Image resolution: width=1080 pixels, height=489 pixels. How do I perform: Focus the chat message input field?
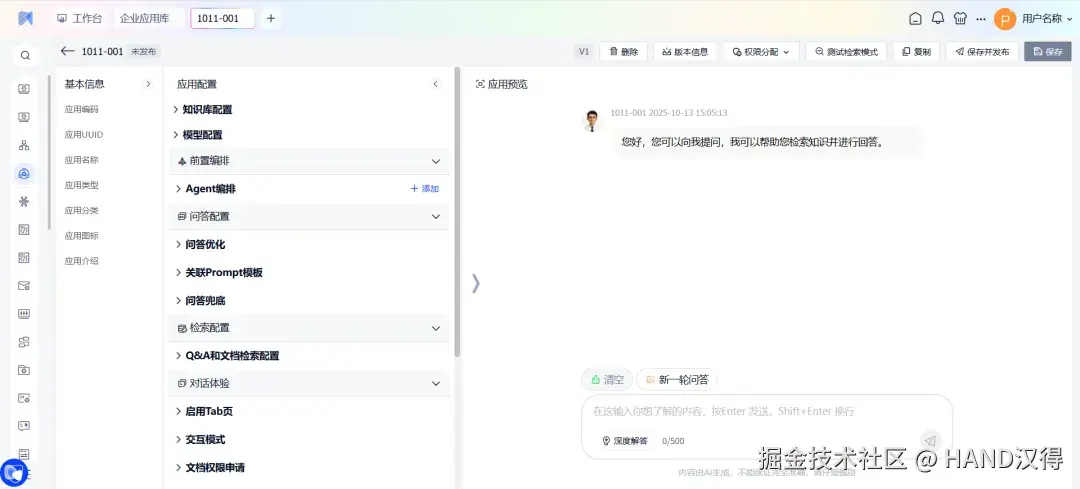tap(767, 412)
